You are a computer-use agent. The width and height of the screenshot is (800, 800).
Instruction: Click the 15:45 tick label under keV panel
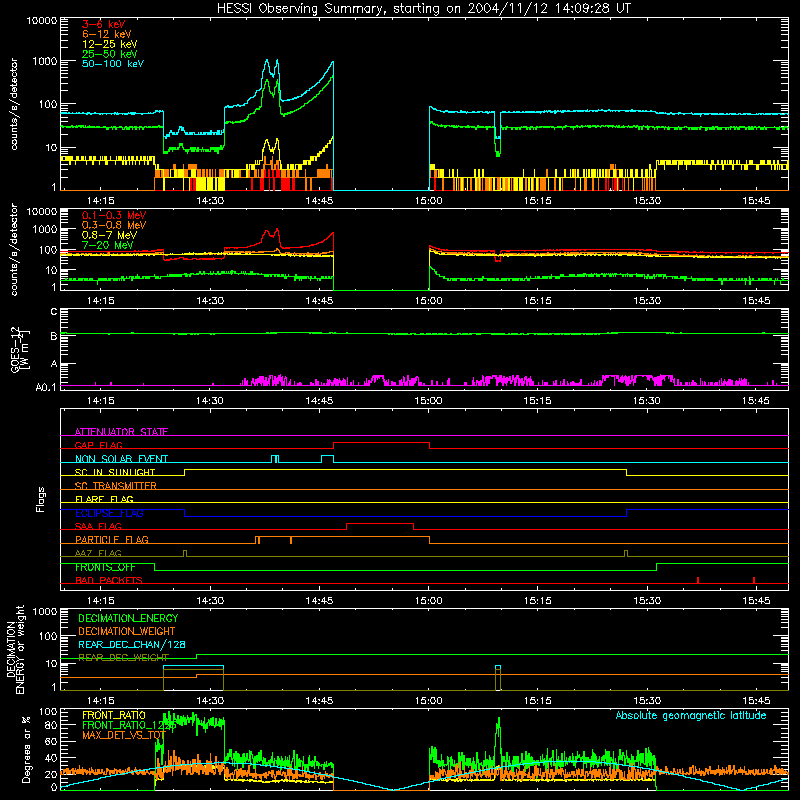756,201
